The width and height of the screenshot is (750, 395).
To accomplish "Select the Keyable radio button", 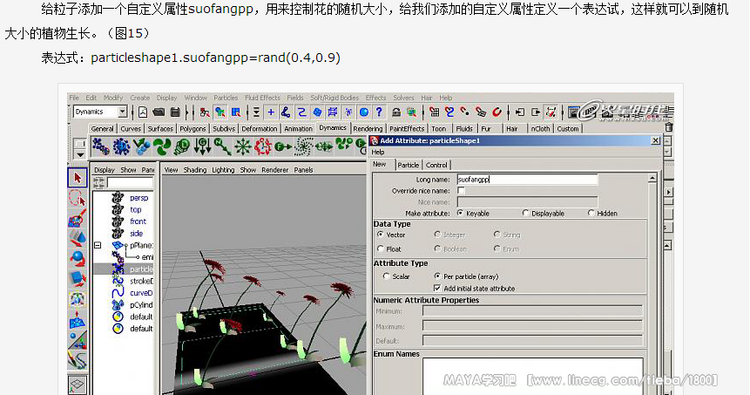I will tap(460, 213).
